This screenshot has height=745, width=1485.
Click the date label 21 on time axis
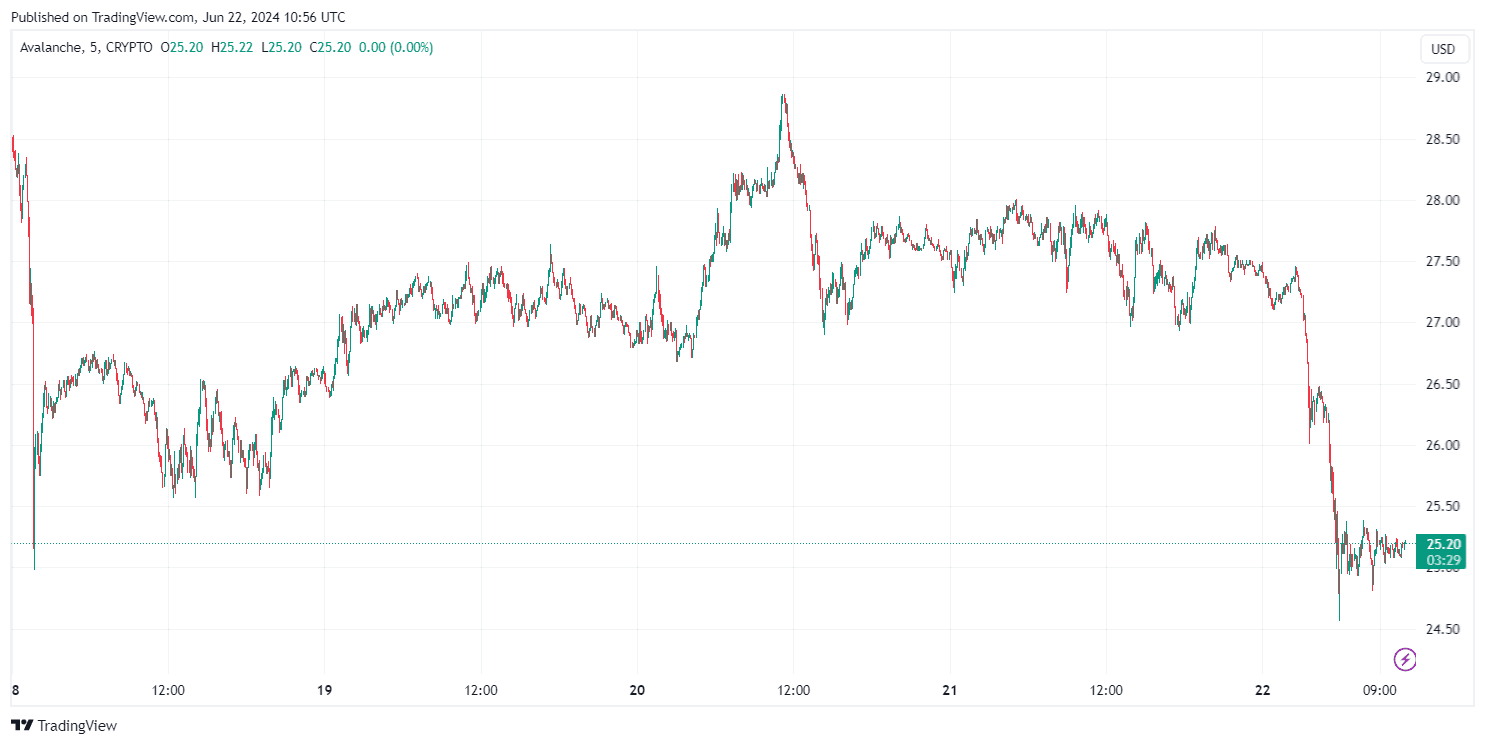pyautogui.click(x=950, y=690)
